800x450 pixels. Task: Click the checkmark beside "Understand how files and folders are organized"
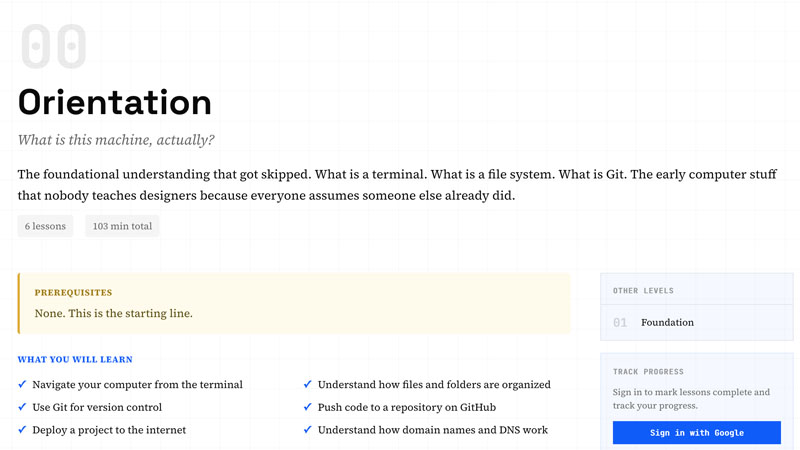(308, 384)
